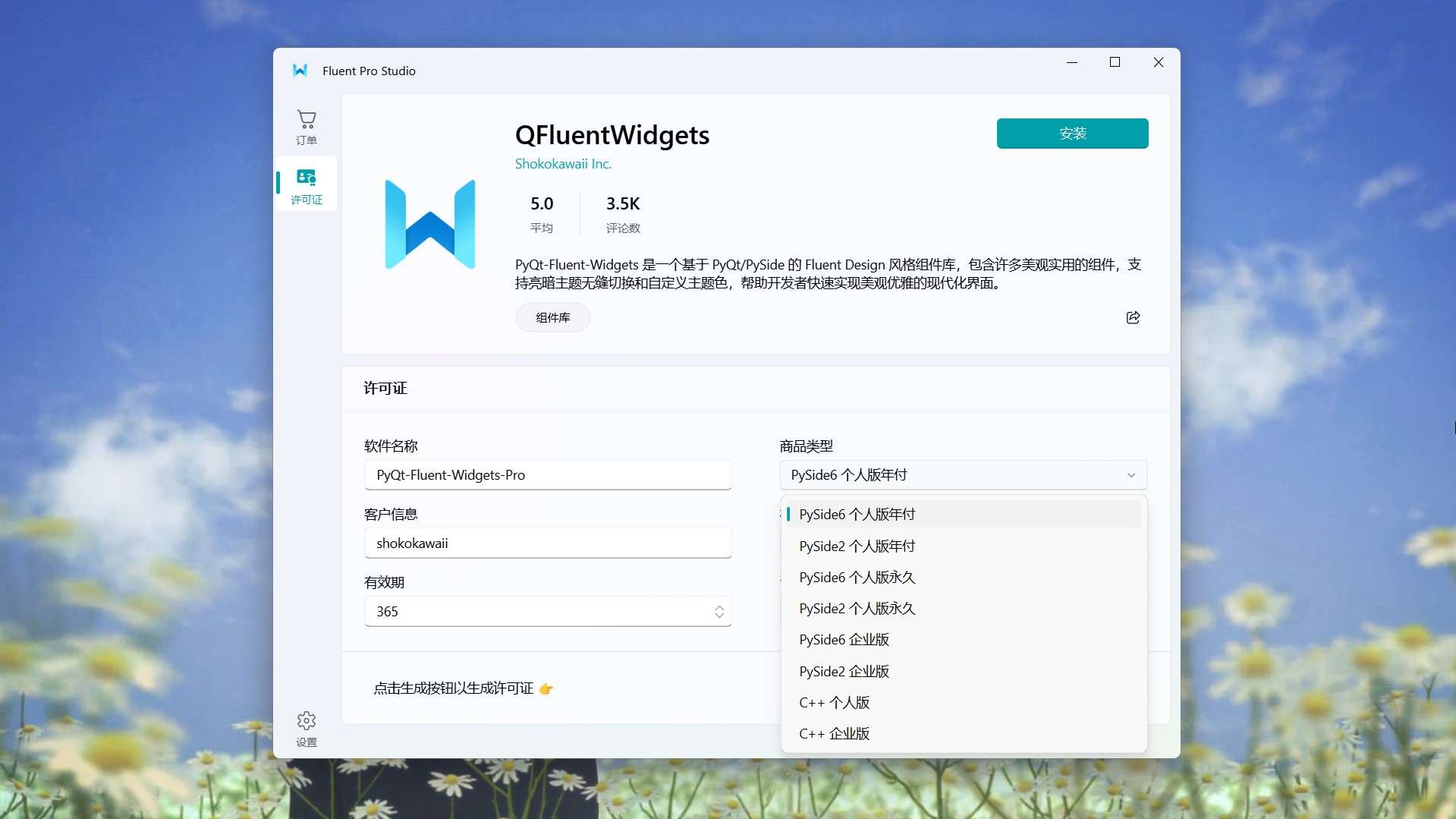Choose C++ 企业版 option
The width and height of the screenshot is (1456, 819).
[963, 733]
